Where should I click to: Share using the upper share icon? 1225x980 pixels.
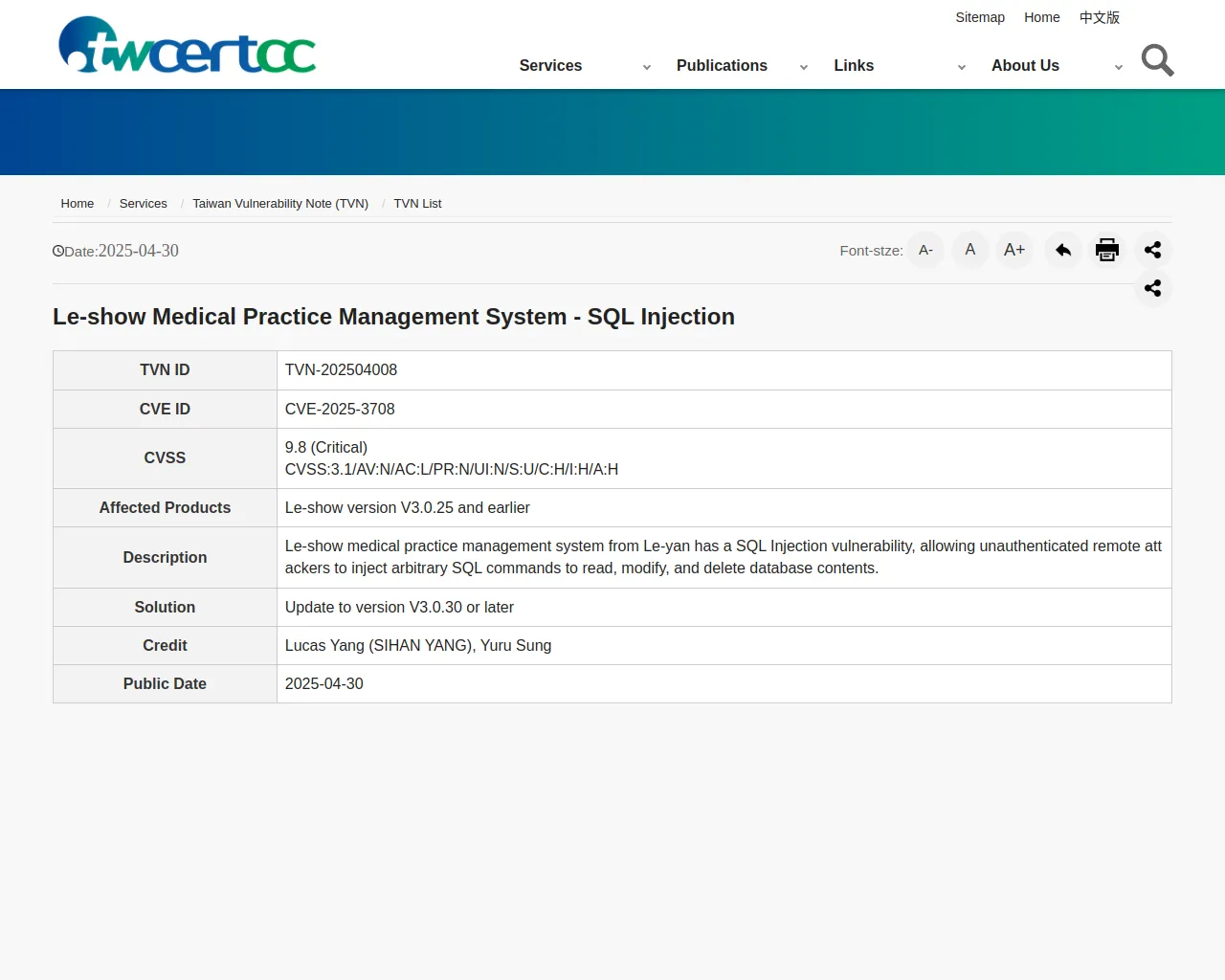(1153, 251)
